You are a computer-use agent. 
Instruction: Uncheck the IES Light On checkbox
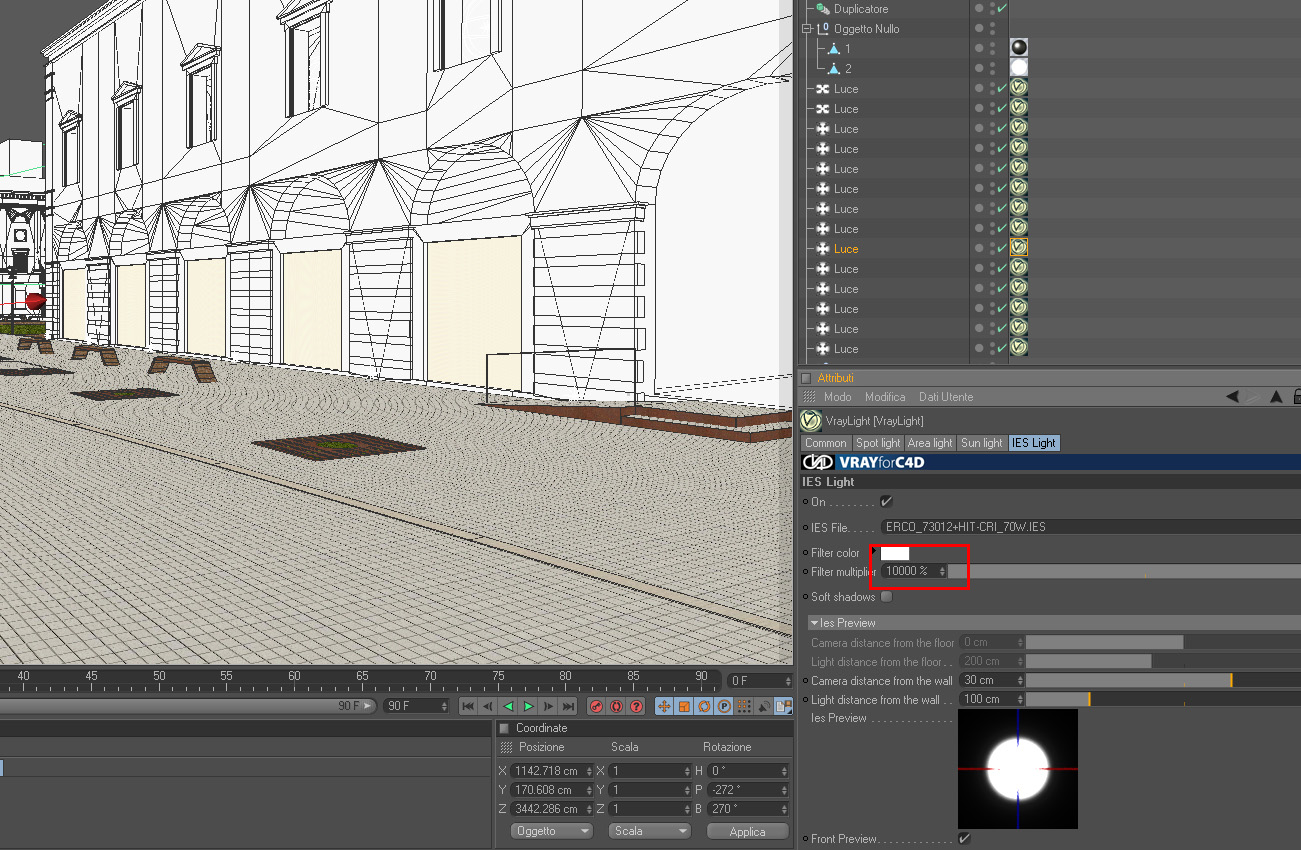click(x=885, y=502)
